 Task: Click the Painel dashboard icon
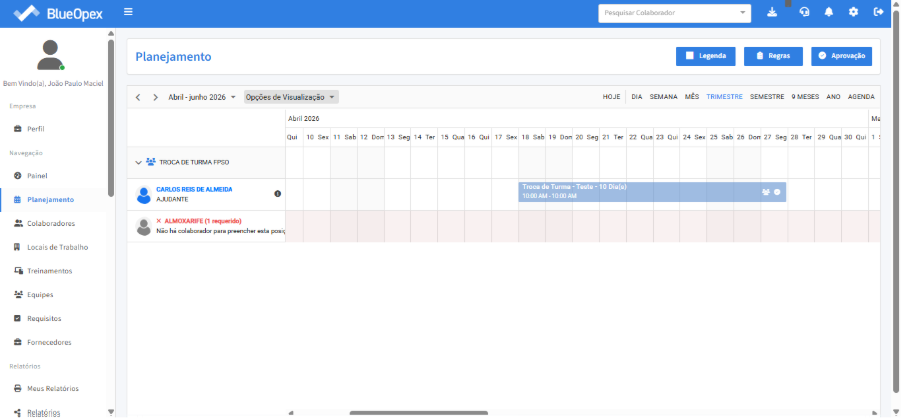coord(17,175)
